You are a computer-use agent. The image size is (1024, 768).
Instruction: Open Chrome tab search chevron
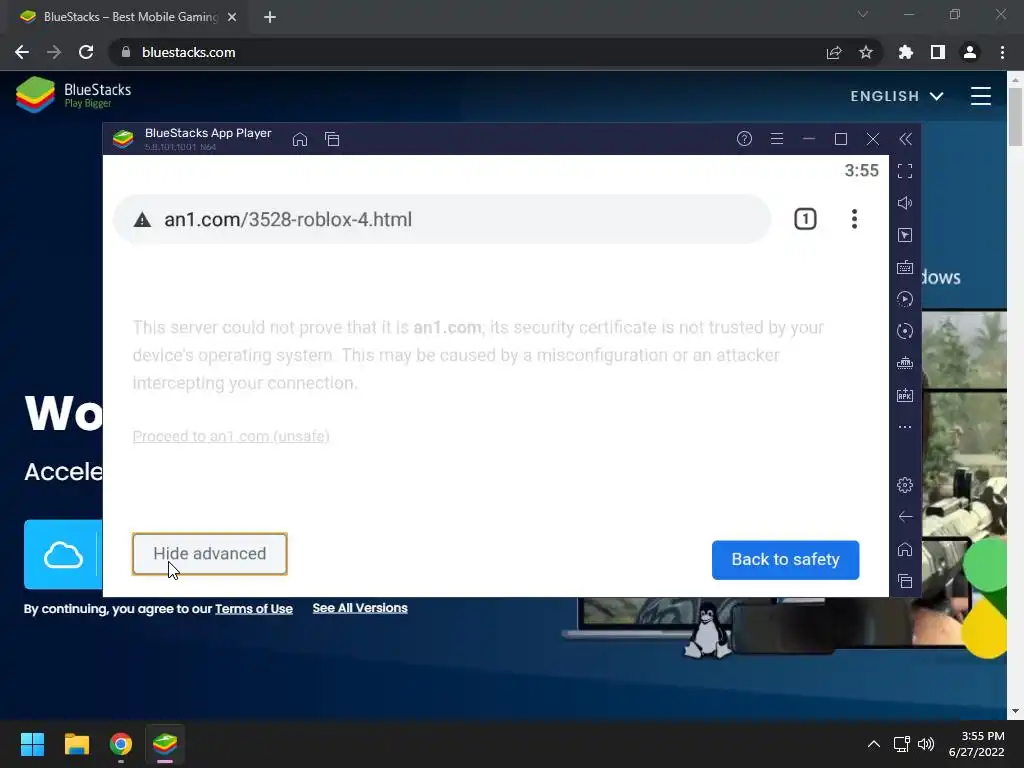pyautogui.click(x=863, y=14)
